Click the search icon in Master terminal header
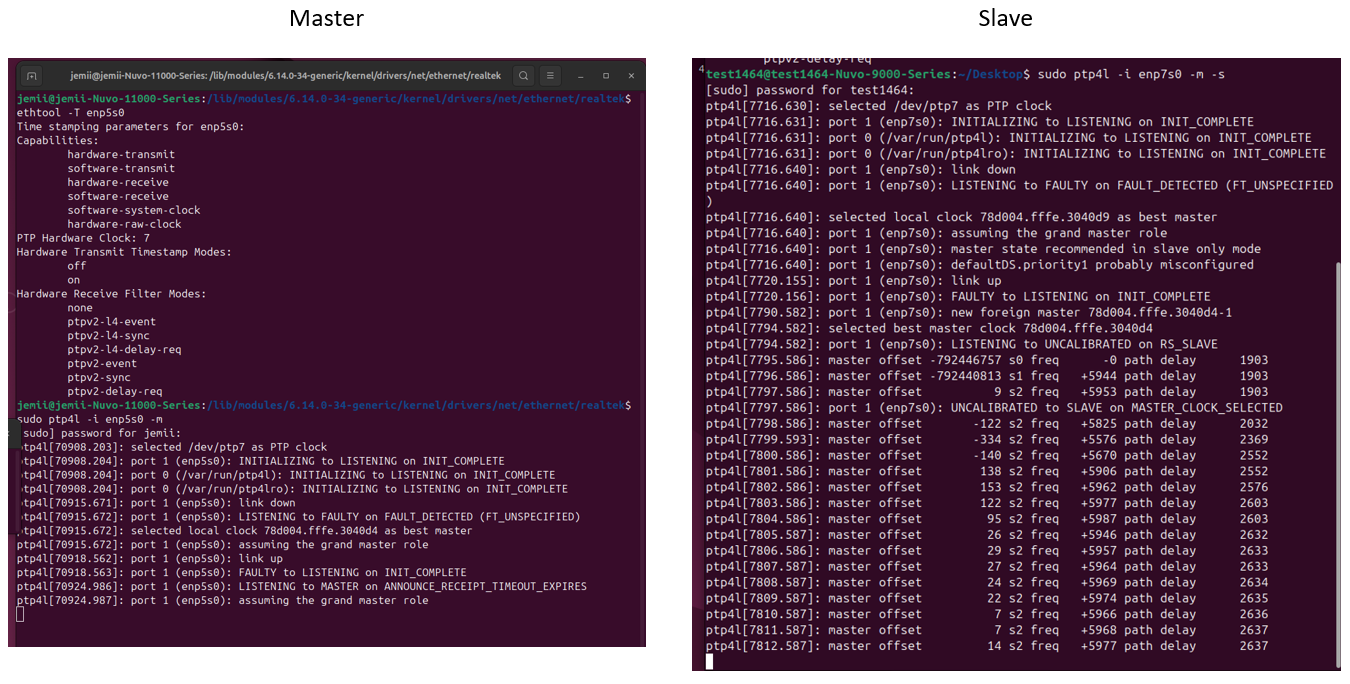Image resolution: width=1350 pixels, height=684 pixels. click(x=523, y=76)
